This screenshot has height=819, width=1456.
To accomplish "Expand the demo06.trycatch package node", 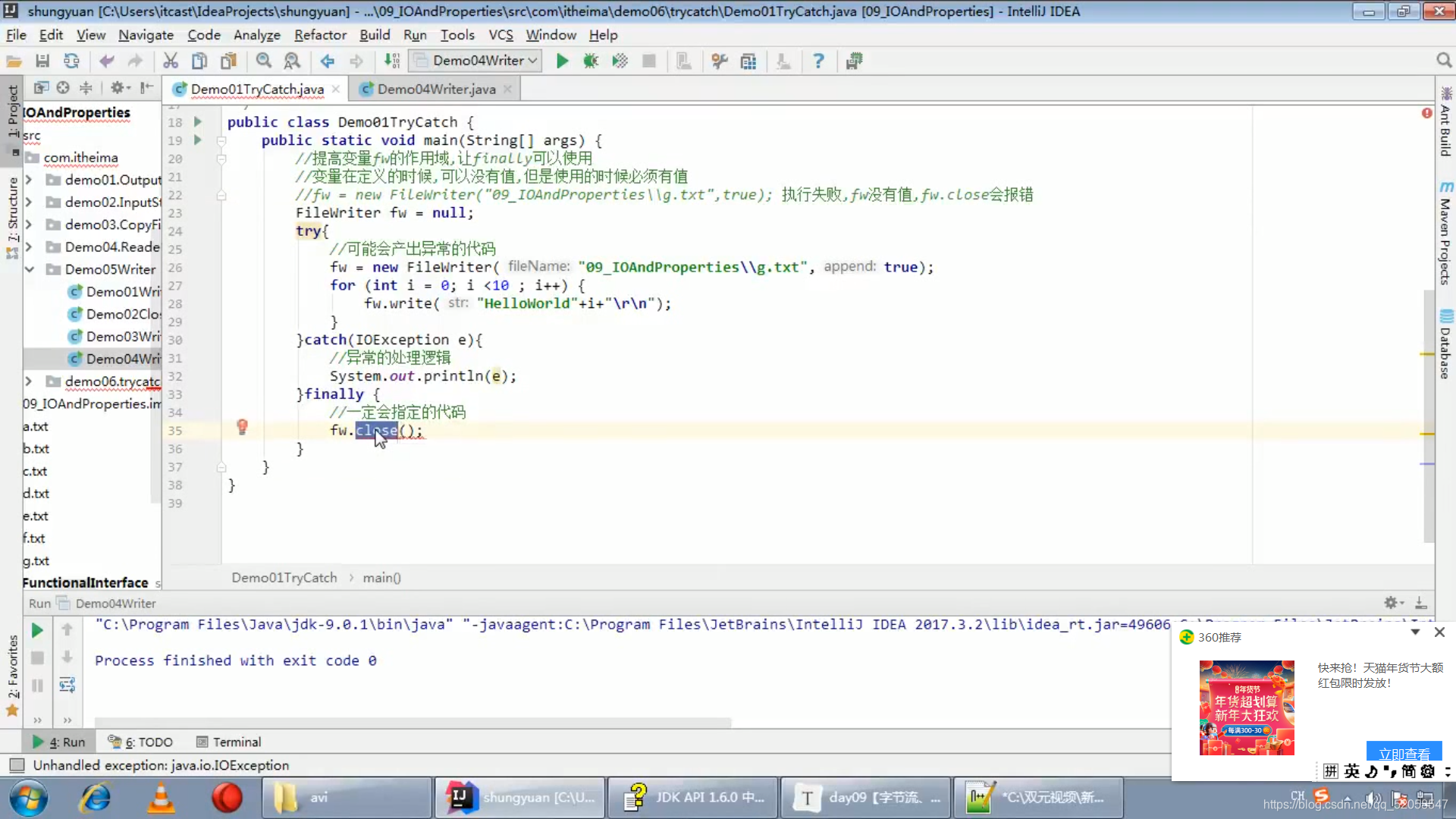I will (29, 381).
